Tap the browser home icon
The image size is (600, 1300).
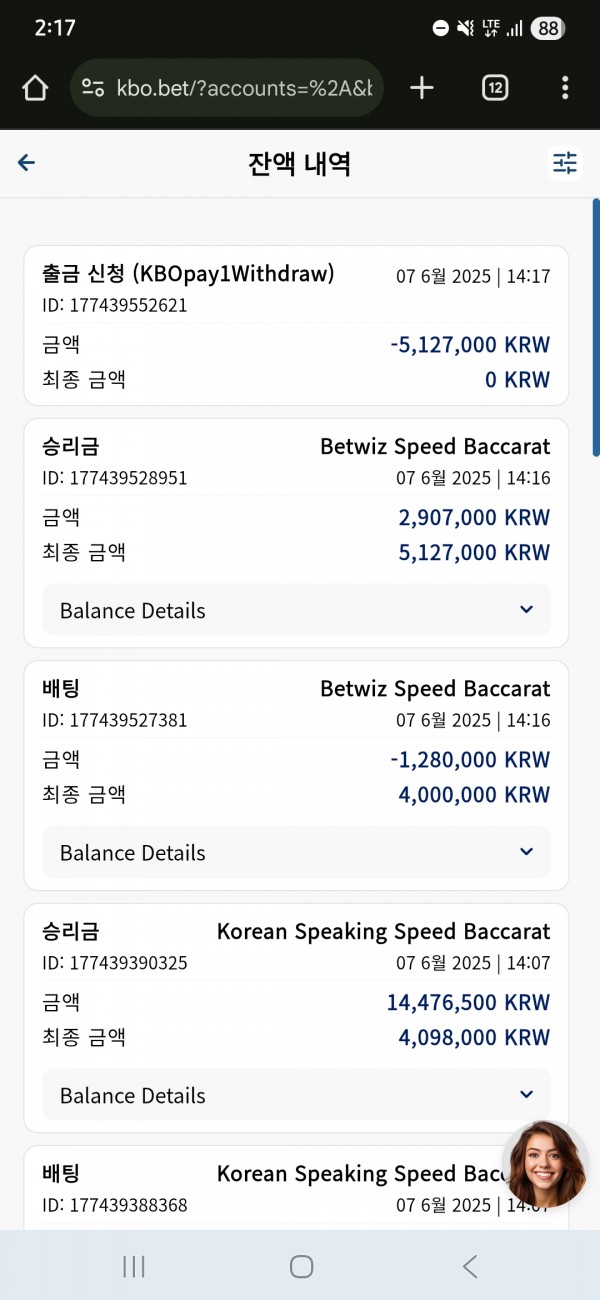point(35,88)
